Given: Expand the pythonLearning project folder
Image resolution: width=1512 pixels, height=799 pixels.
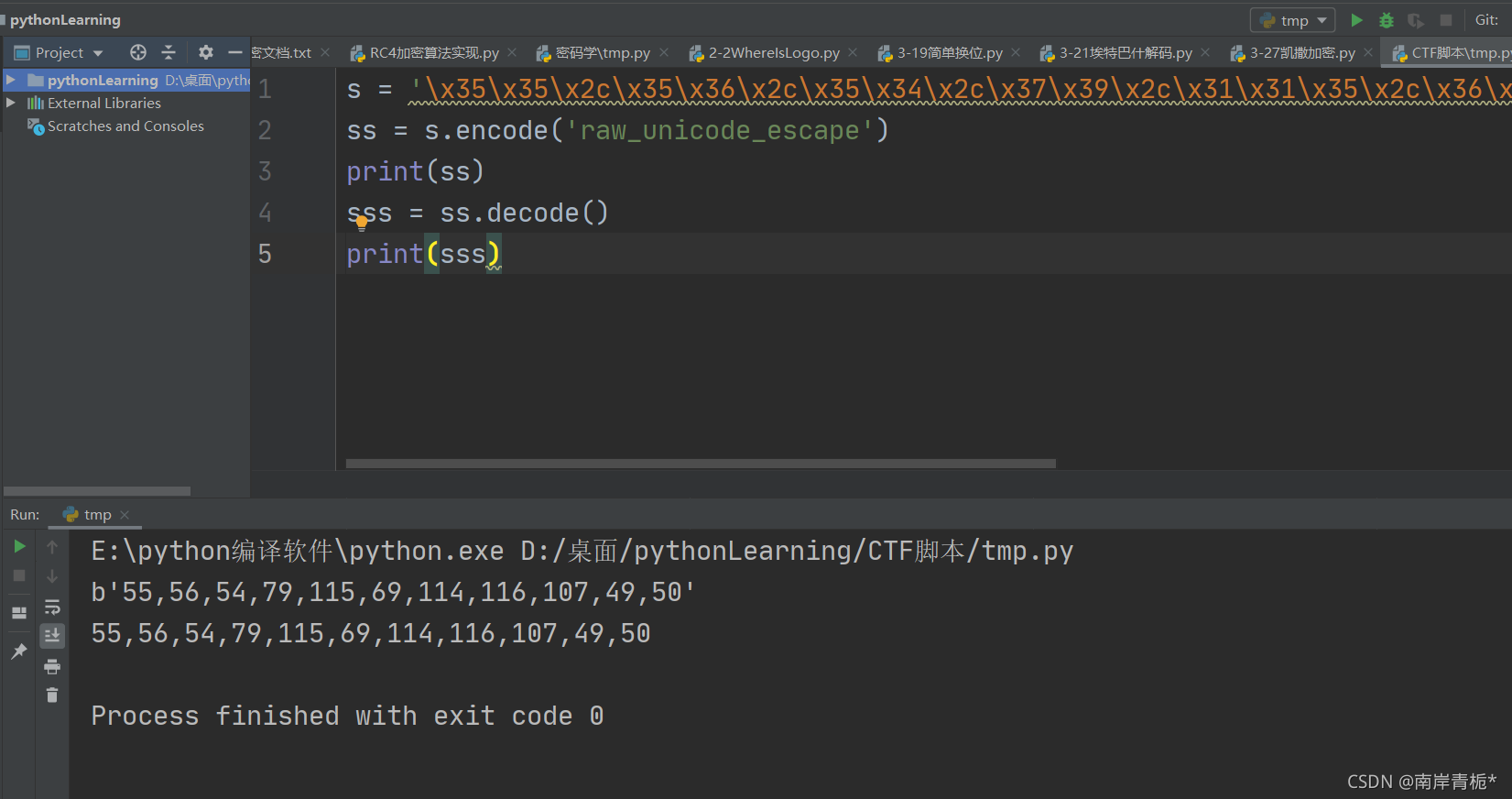Looking at the screenshot, I should (11, 80).
